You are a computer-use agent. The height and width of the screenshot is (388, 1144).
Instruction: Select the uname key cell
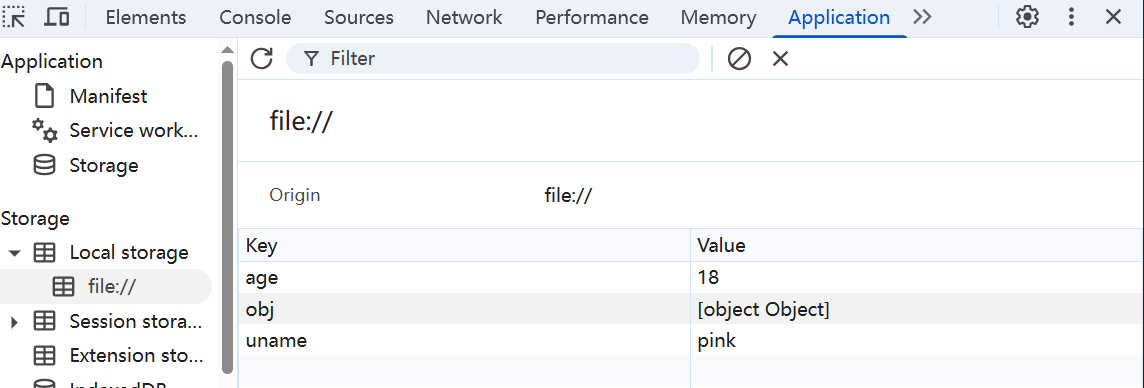[x=464, y=341]
